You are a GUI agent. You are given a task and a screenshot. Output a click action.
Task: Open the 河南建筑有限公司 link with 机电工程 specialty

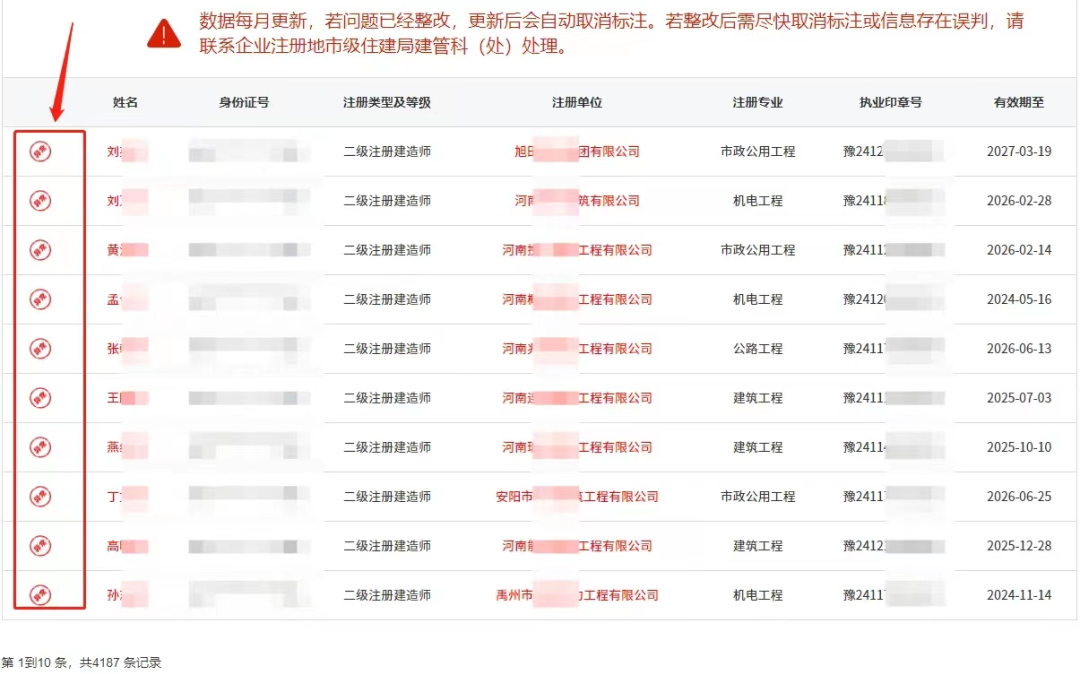coord(576,201)
